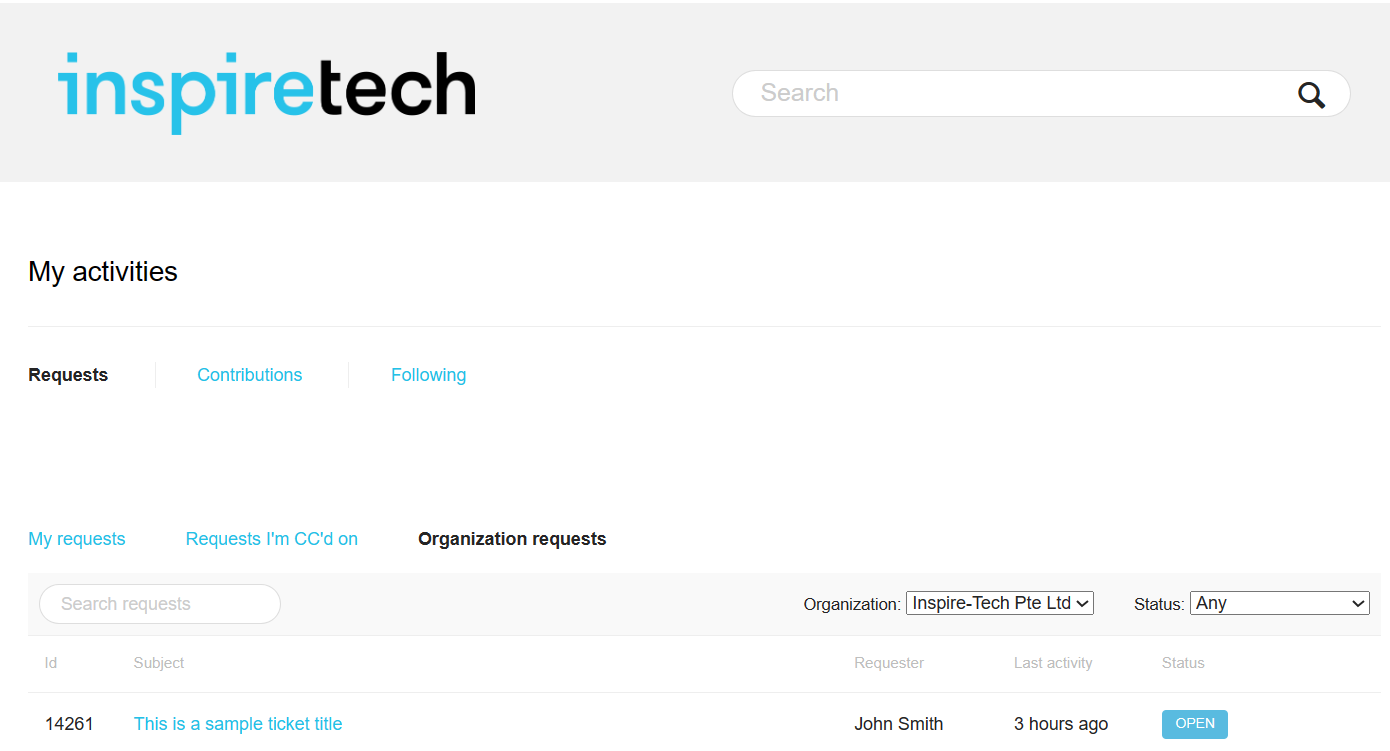Click the Subject column header

click(159, 663)
